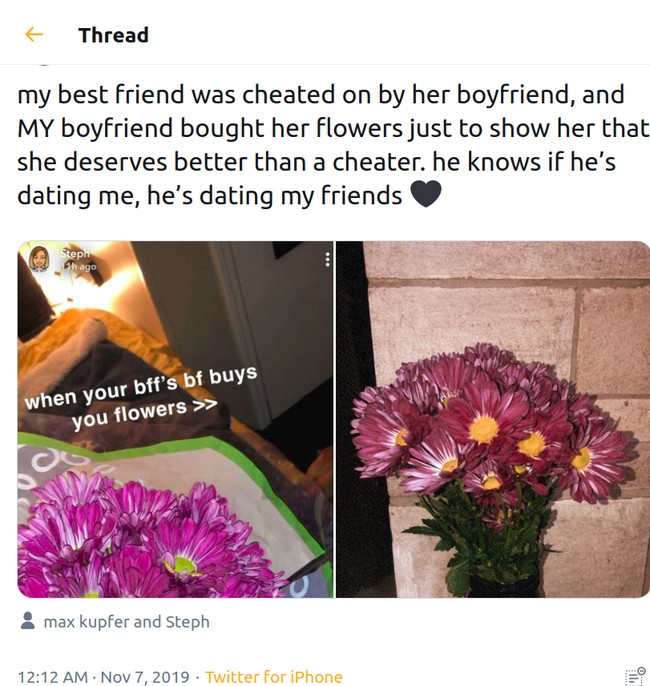Click the snap caption about bff's bf
Screen dimensions: 650x686
pos(140,398)
